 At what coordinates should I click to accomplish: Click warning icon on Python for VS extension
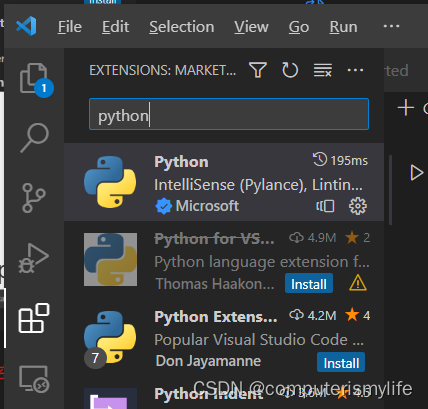[358, 283]
